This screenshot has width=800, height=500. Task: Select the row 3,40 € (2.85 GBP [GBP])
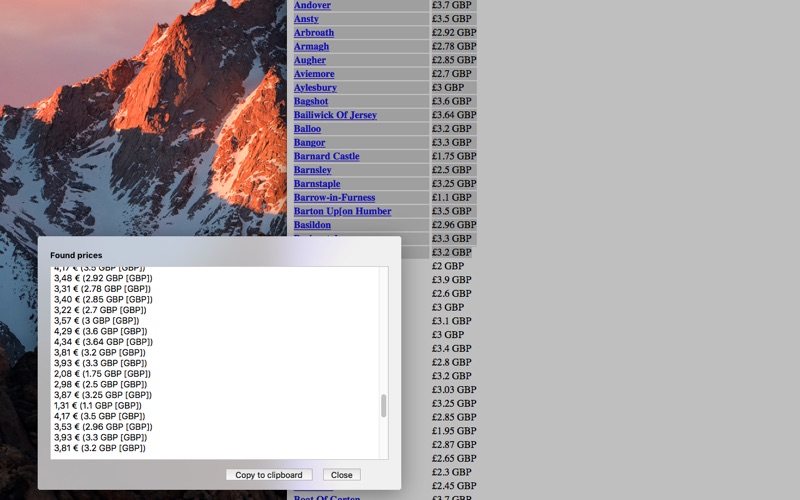(103, 299)
